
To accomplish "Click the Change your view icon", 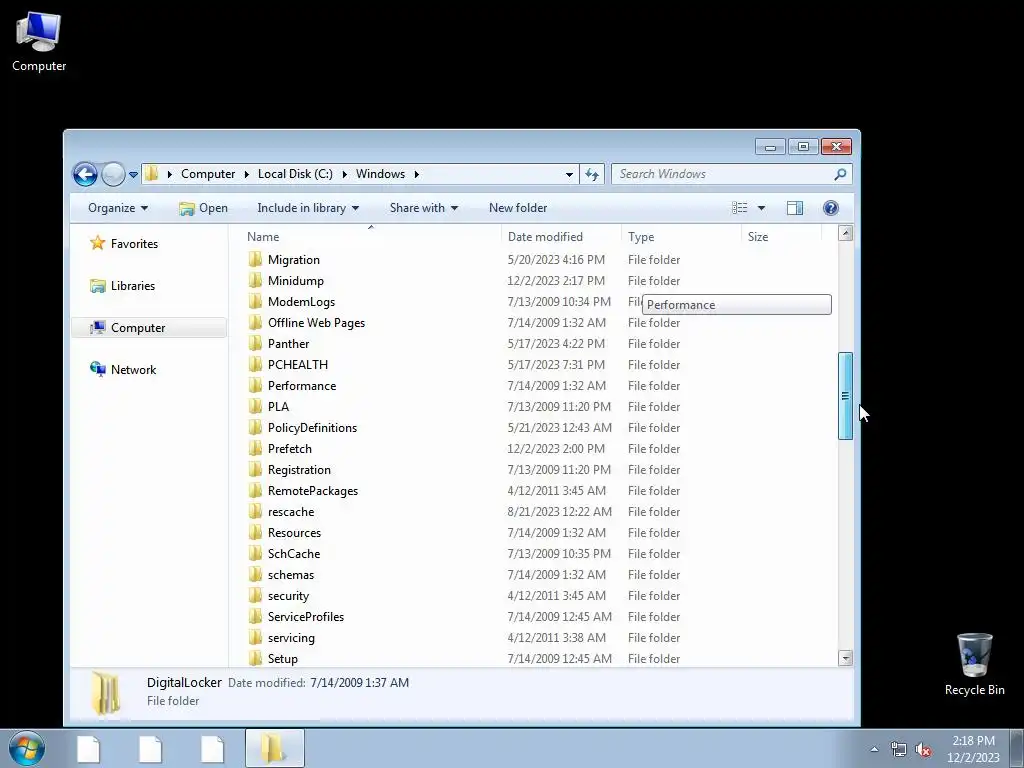I will [740, 208].
